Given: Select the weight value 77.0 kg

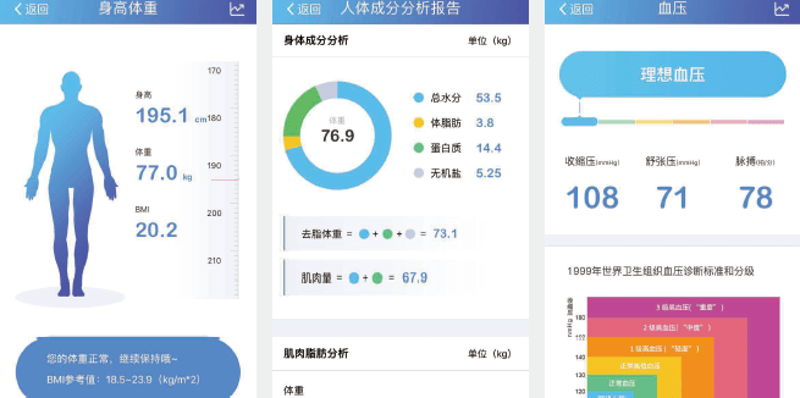Looking at the screenshot, I should [x=164, y=173].
